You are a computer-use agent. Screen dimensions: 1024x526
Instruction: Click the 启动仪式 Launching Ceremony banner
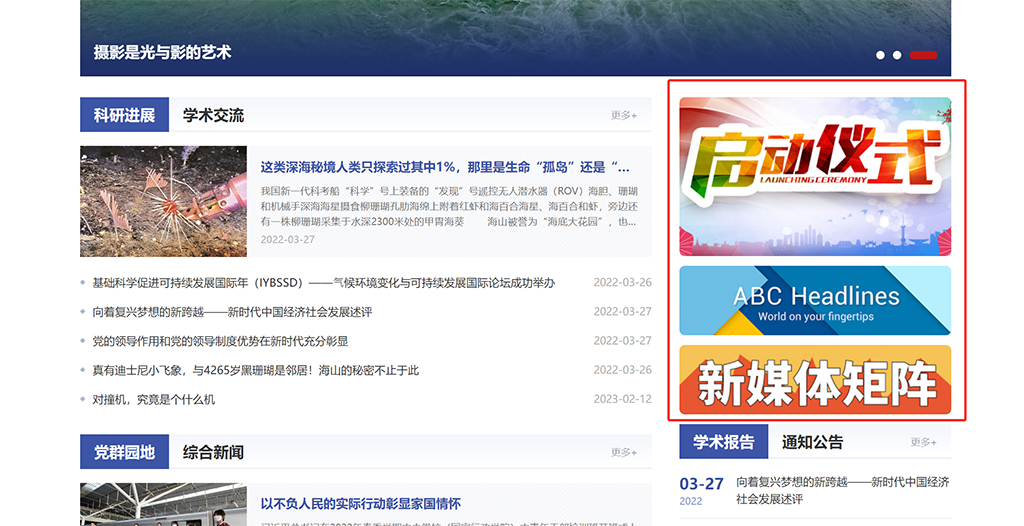[815, 176]
